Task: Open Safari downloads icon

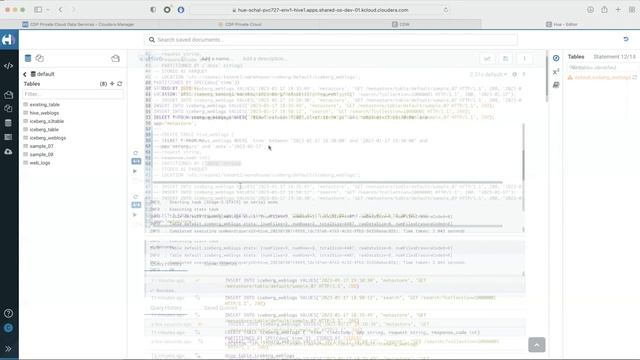Action: pyautogui.click(x=590, y=9)
